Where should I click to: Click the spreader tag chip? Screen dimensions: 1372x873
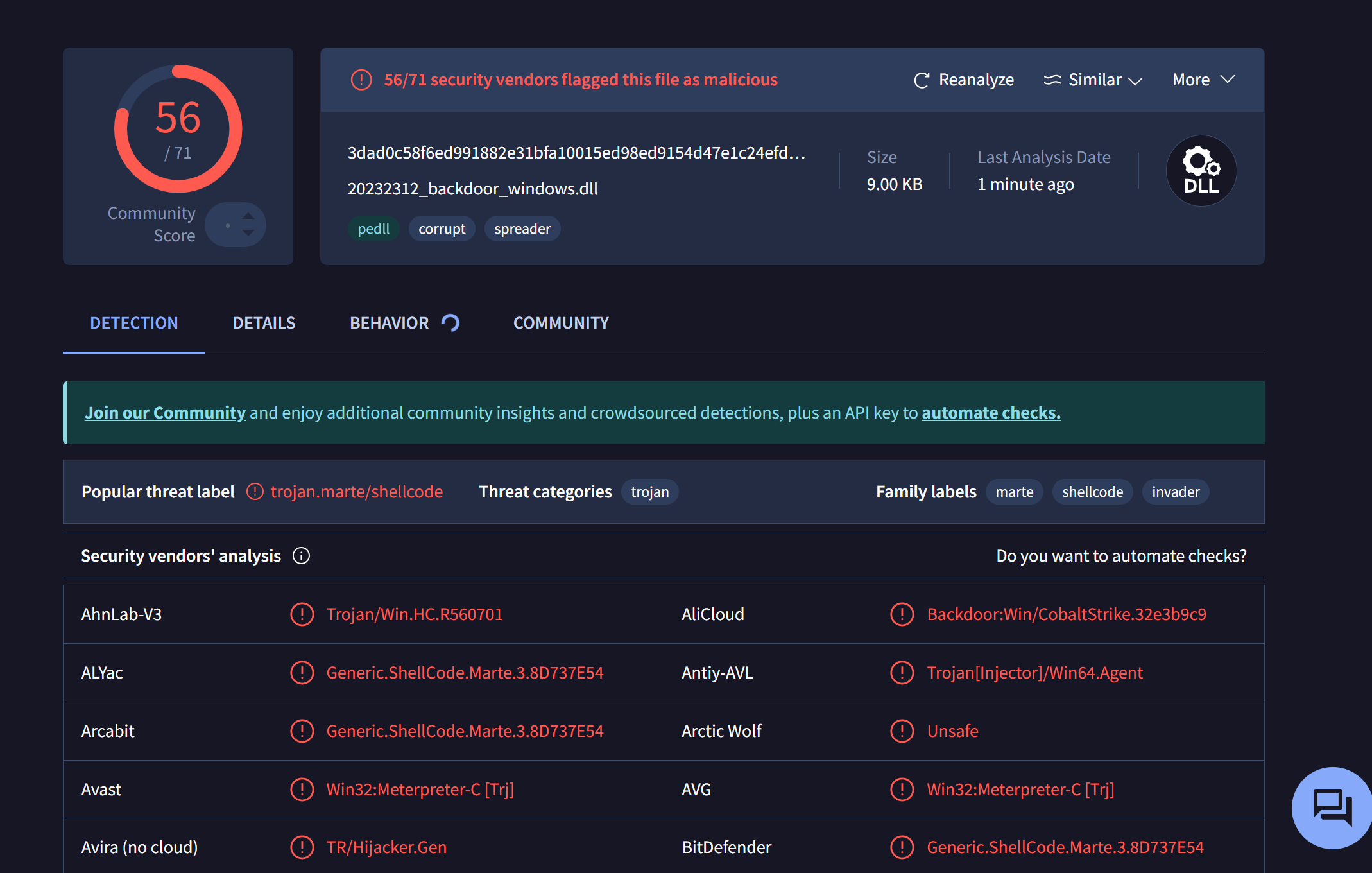(522, 229)
